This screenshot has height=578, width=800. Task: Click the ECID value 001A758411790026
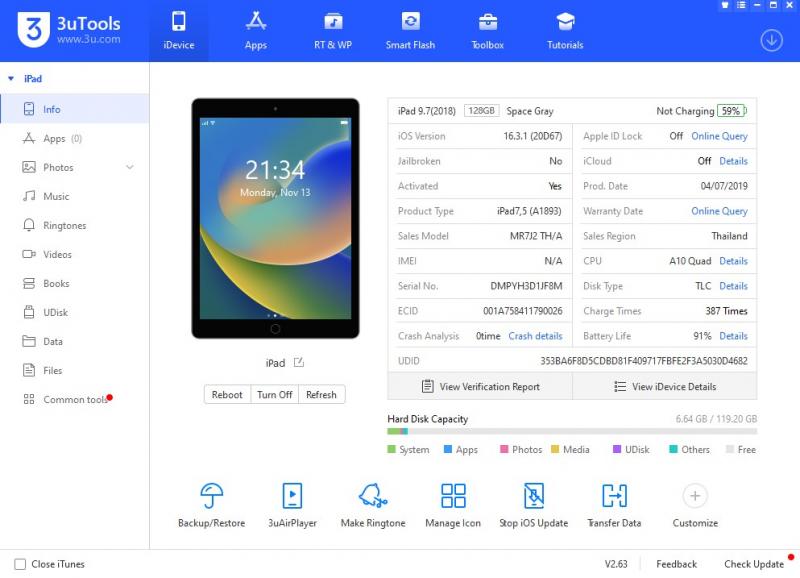(523, 311)
